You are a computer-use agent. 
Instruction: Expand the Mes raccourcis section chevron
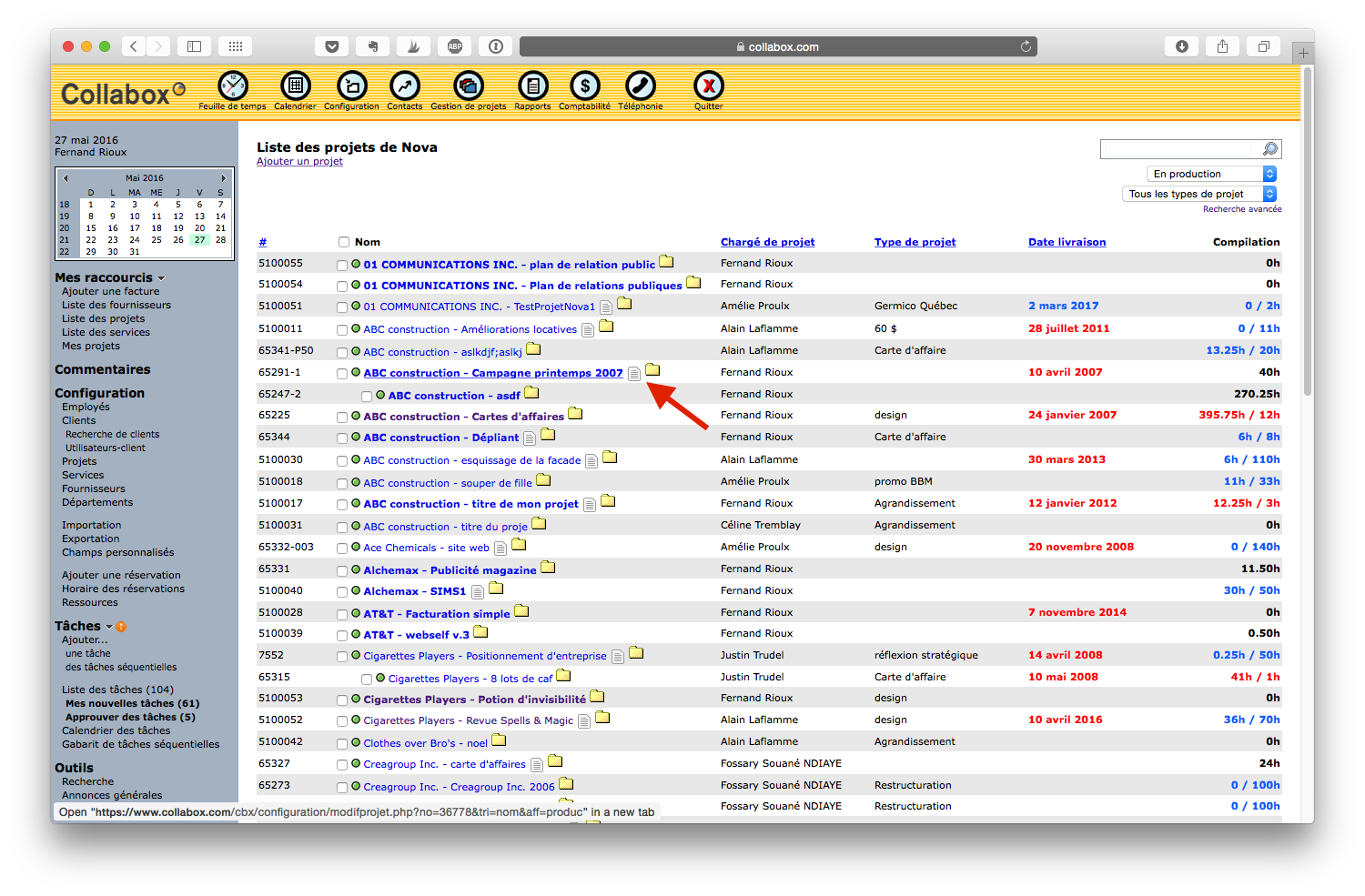pyautogui.click(x=162, y=277)
